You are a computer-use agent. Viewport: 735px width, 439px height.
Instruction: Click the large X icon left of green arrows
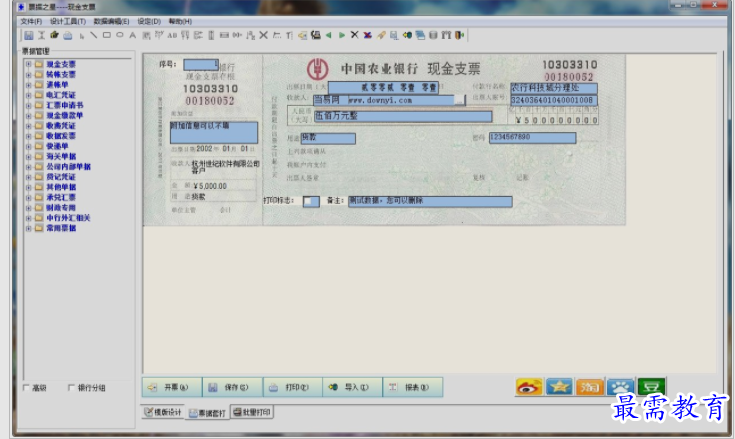(x=263, y=35)
